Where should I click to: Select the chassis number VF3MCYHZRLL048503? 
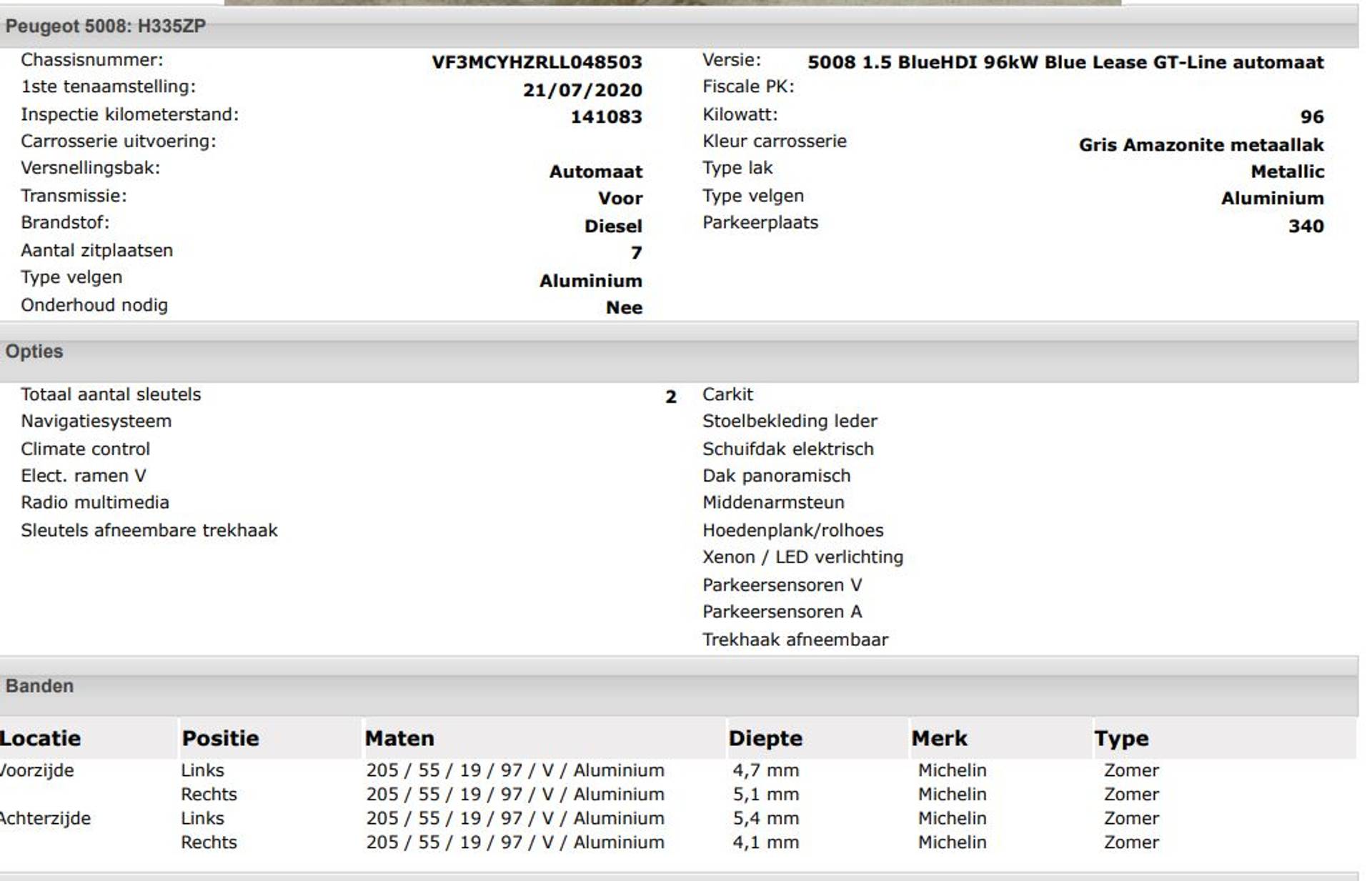pyautogui.click(x=537, y=62)
